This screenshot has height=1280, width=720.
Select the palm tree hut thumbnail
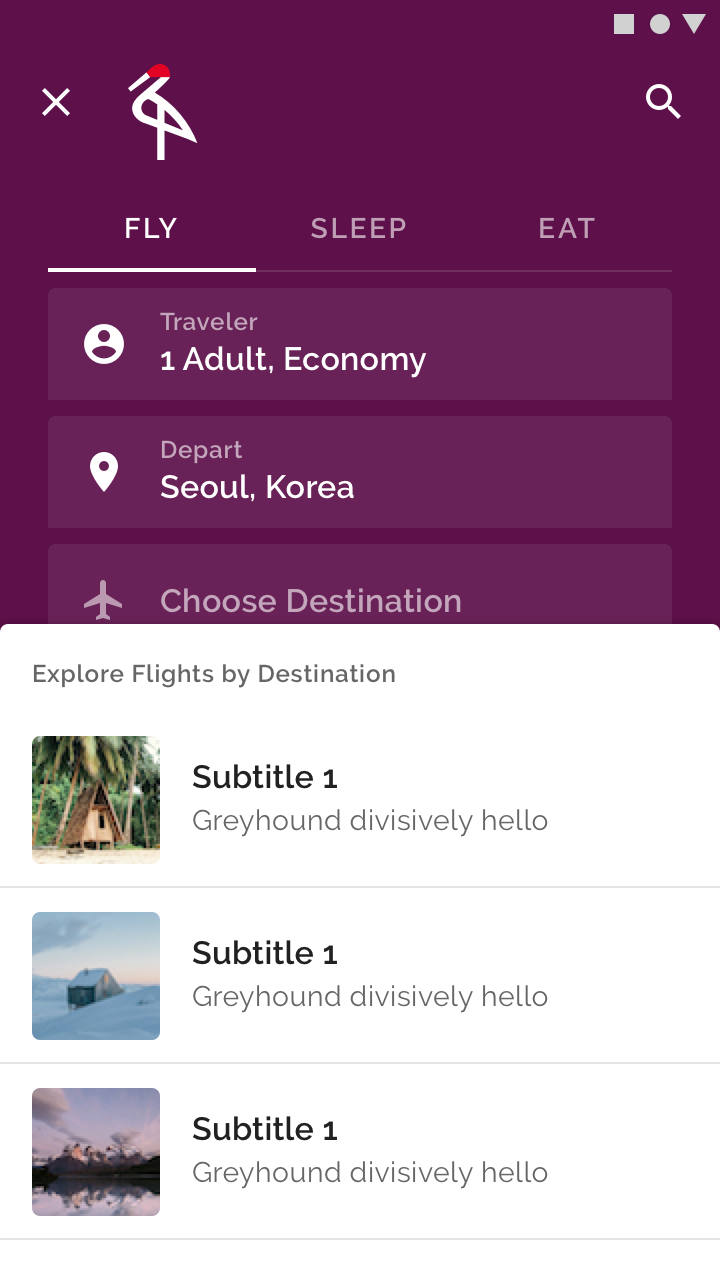(x=96, y=800)
